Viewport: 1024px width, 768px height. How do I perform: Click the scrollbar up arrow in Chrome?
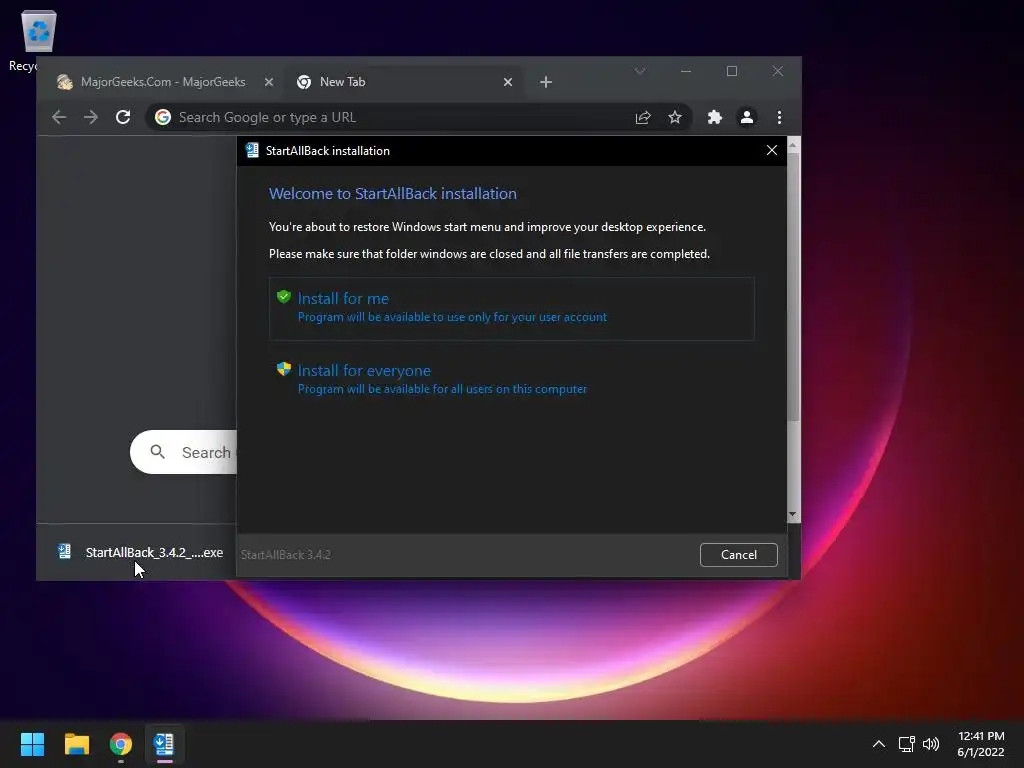793,145
